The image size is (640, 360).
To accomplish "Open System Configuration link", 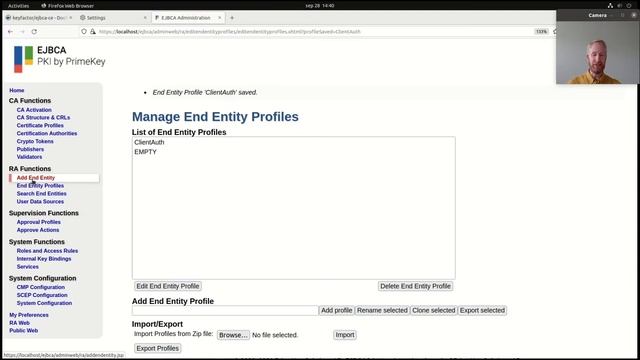I will (x=44, y=303).
